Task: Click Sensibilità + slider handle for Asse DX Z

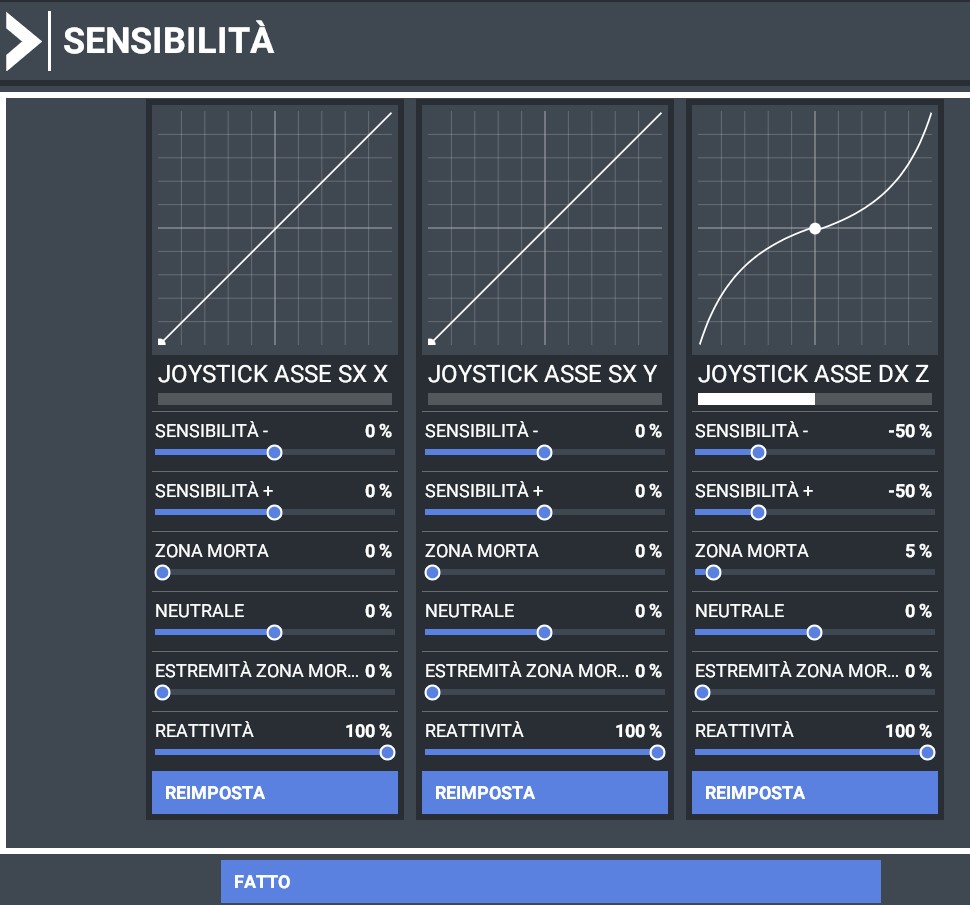Action: point(758,513)
